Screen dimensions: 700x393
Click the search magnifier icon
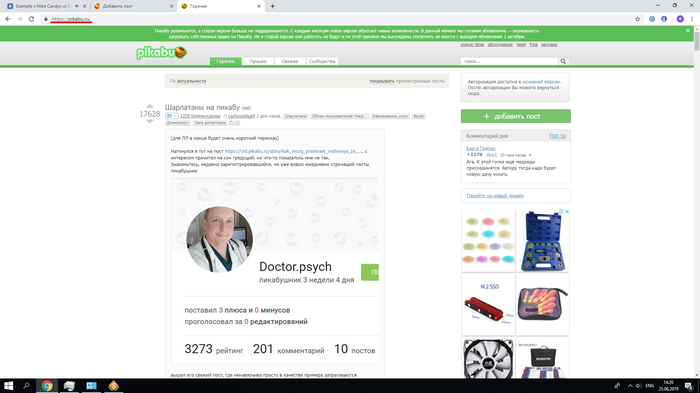point(563,61)
